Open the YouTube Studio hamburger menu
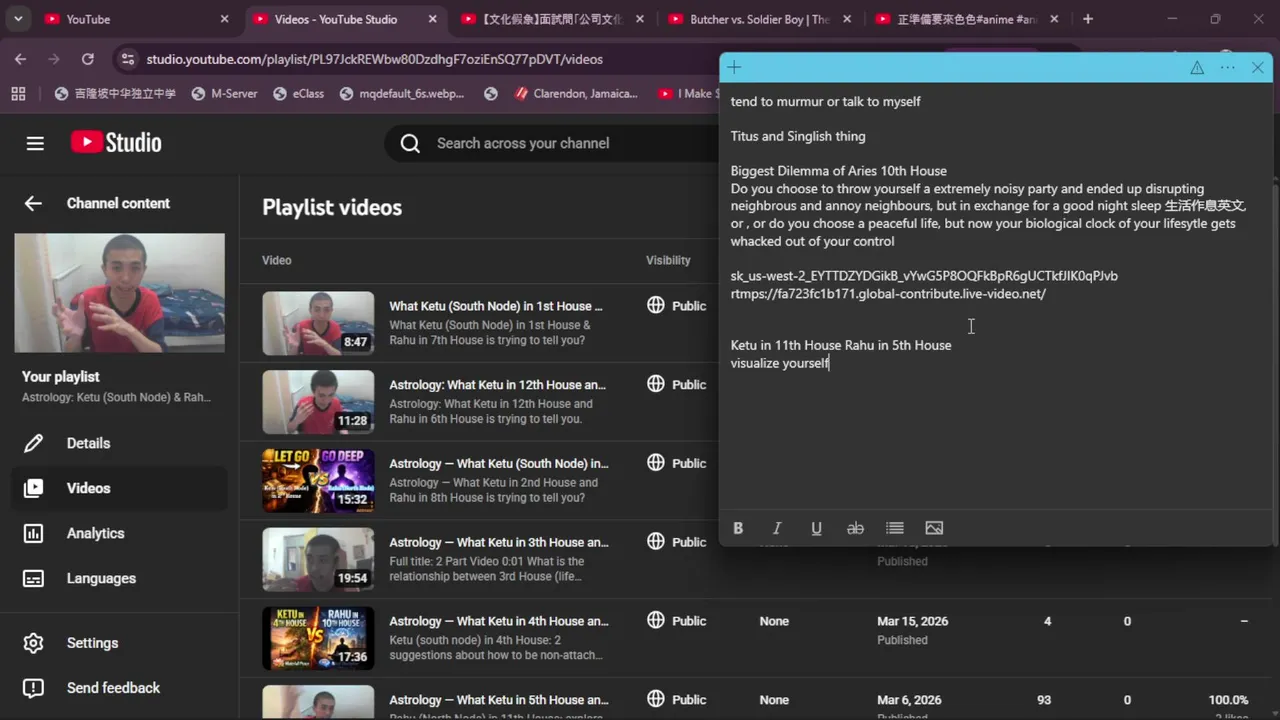This screenshot has height=720, width=1280. (x=35, y=143)
